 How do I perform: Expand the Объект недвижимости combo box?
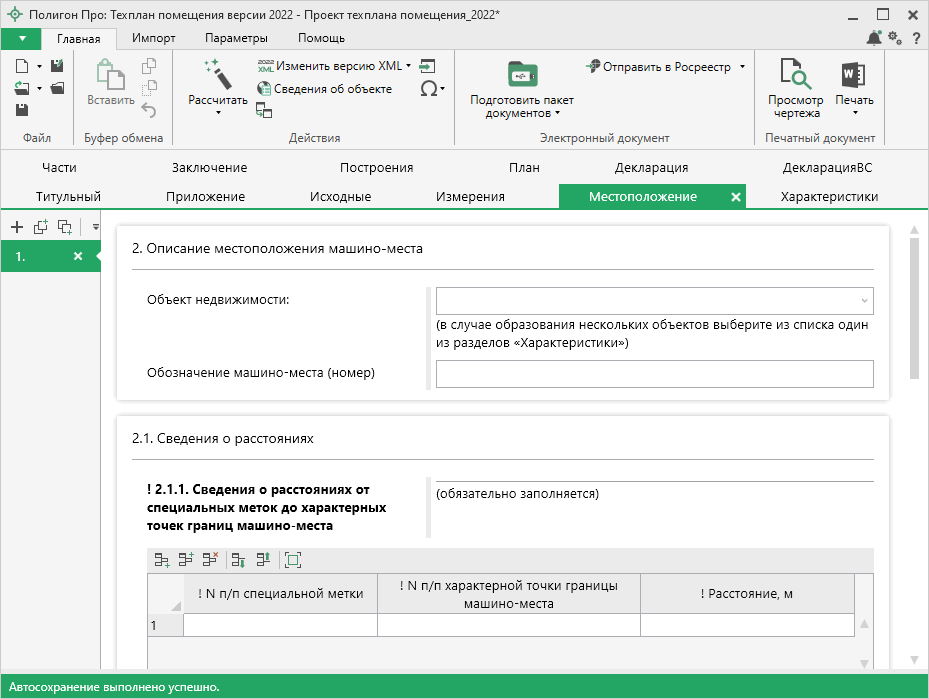(863, 301)
